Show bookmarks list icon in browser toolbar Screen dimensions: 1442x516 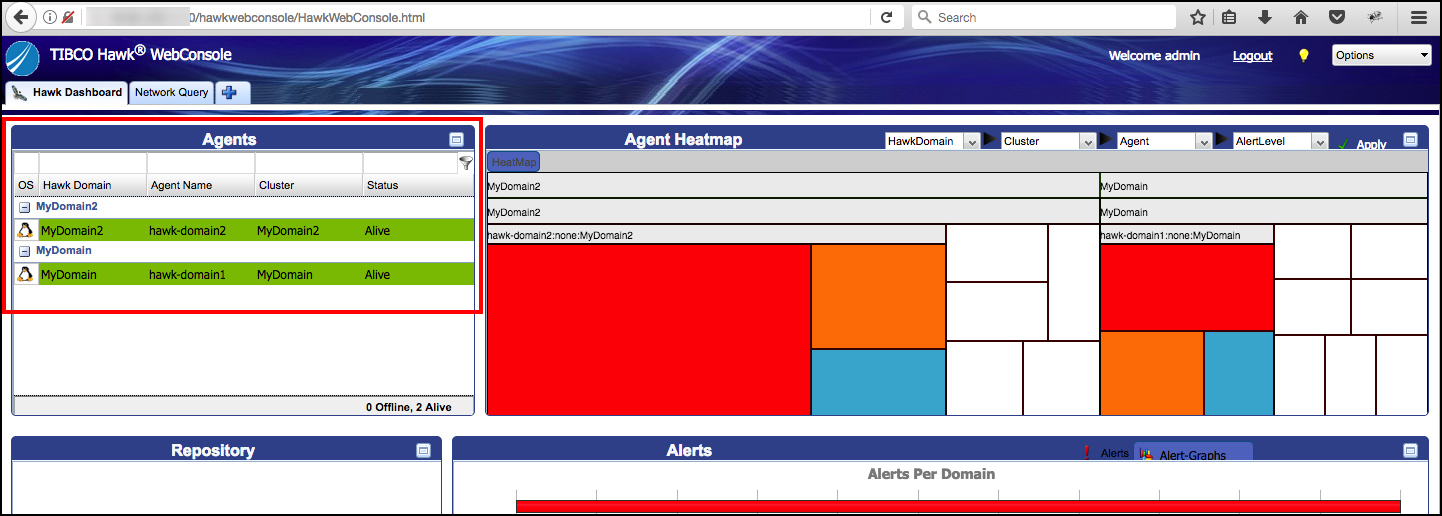click(x=1230, y=17)
